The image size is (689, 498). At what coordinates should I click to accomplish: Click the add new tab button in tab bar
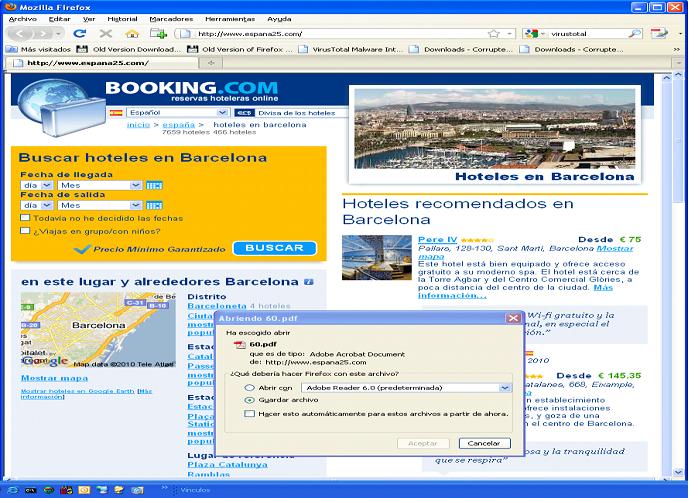pyautogui.click(x=211, y=63)
